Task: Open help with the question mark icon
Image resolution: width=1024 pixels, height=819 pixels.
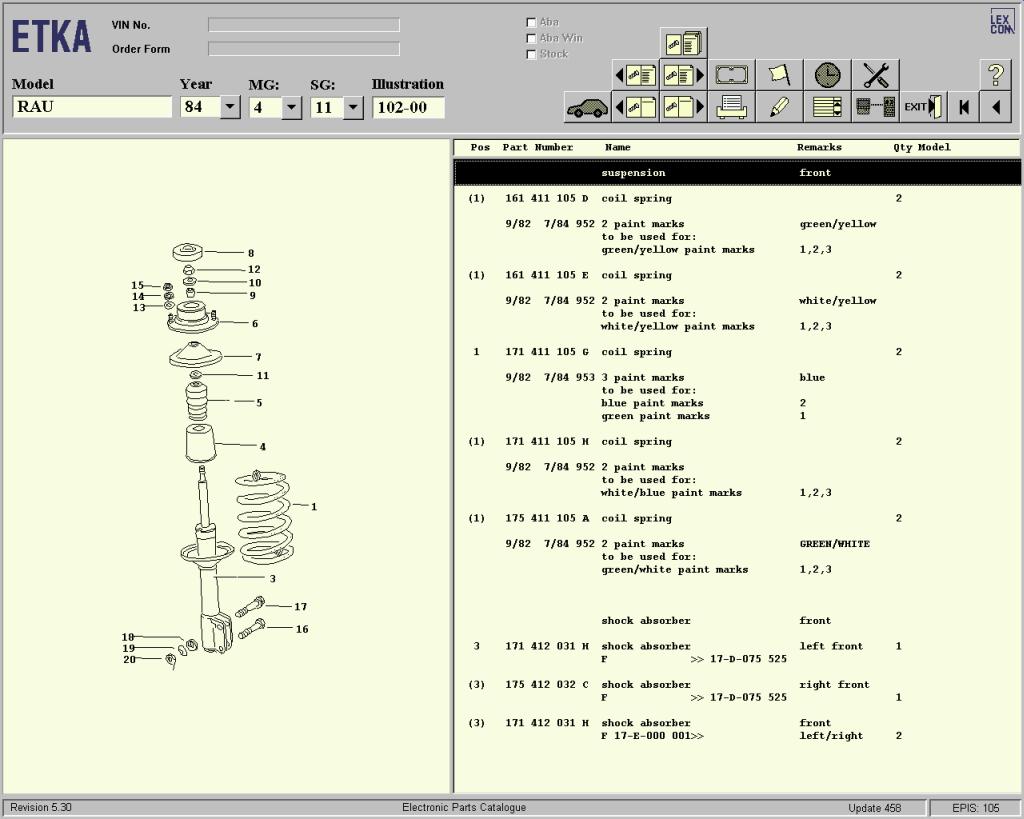Action: pyautogui.click(x=995, y=75)
